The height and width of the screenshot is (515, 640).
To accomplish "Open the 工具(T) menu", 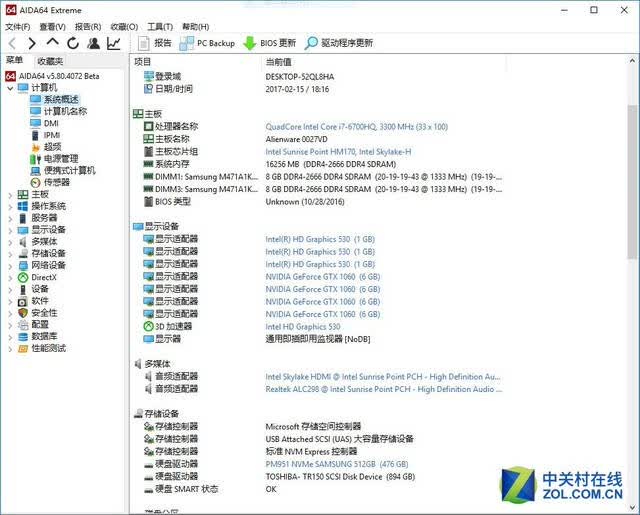I will [x=160, y=27].
